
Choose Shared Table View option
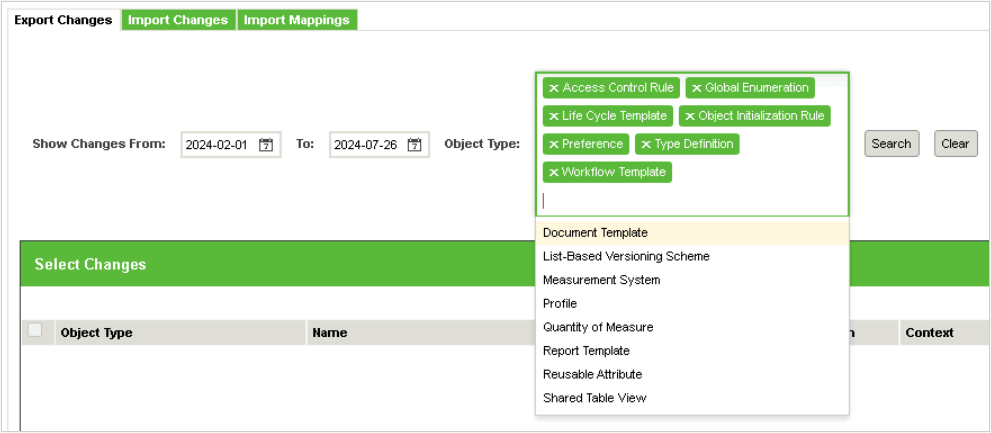692,398
